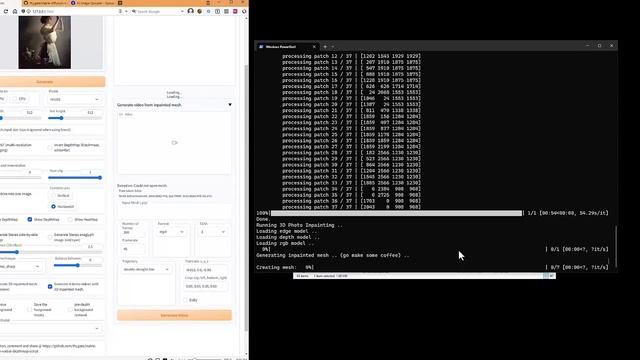
Task: Go to the browser home page
Action: tap(15, 11)
